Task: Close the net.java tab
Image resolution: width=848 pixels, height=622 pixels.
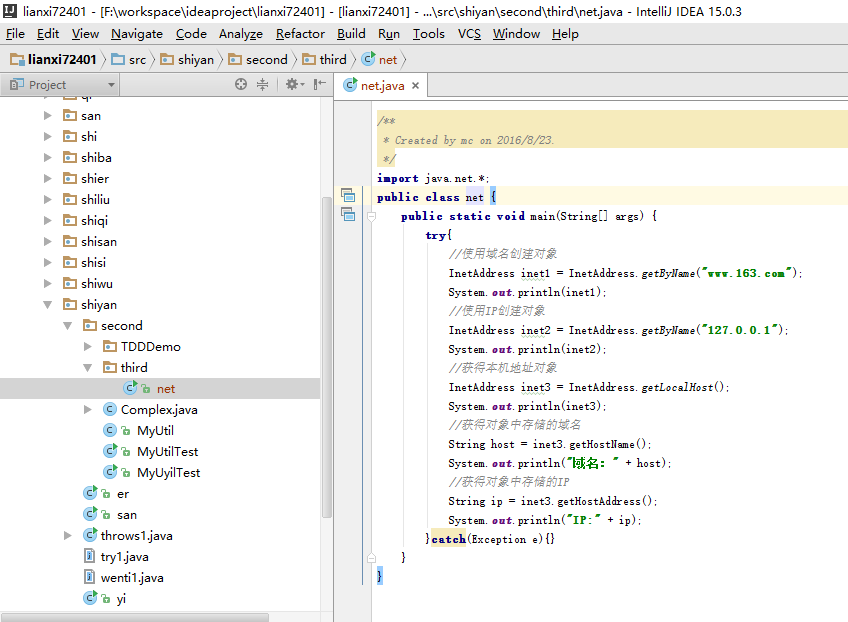Action: pyautogui.click(x=415, y=85)
